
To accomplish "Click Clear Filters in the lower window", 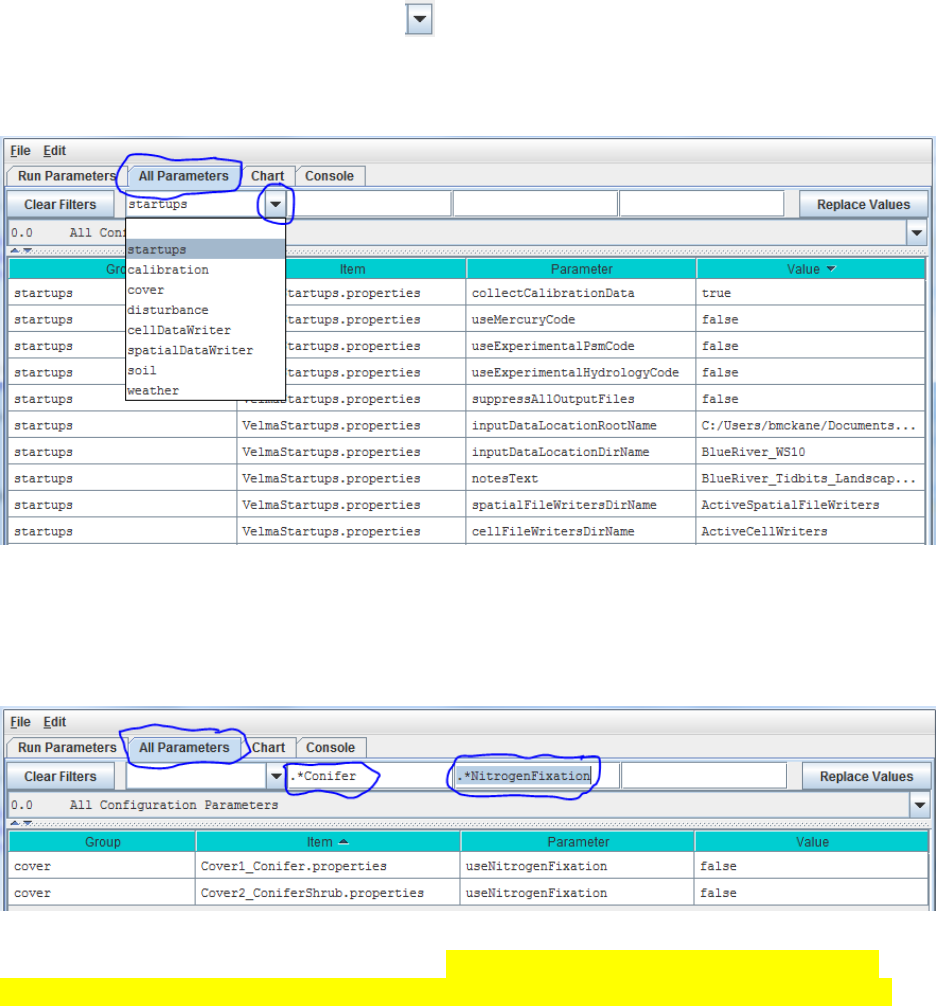I will (x=60, y=776).
